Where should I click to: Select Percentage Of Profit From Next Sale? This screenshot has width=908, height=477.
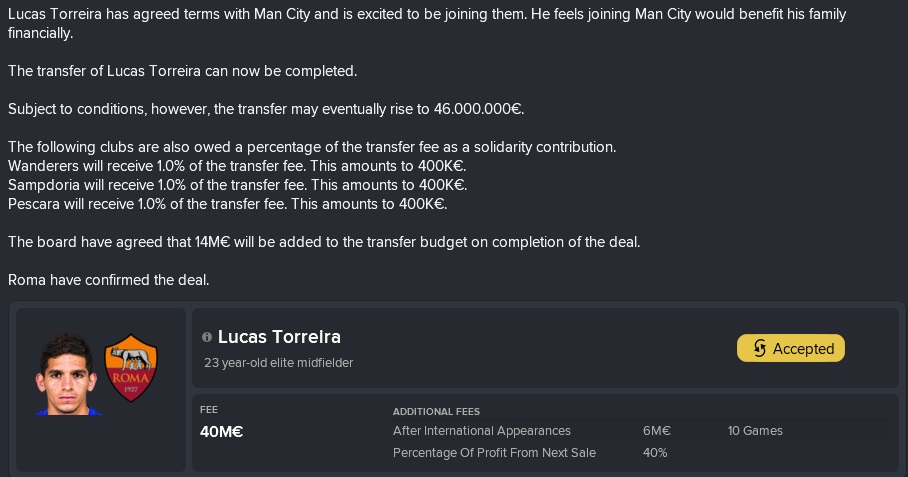pyautogui.click(x=495, y=453)
